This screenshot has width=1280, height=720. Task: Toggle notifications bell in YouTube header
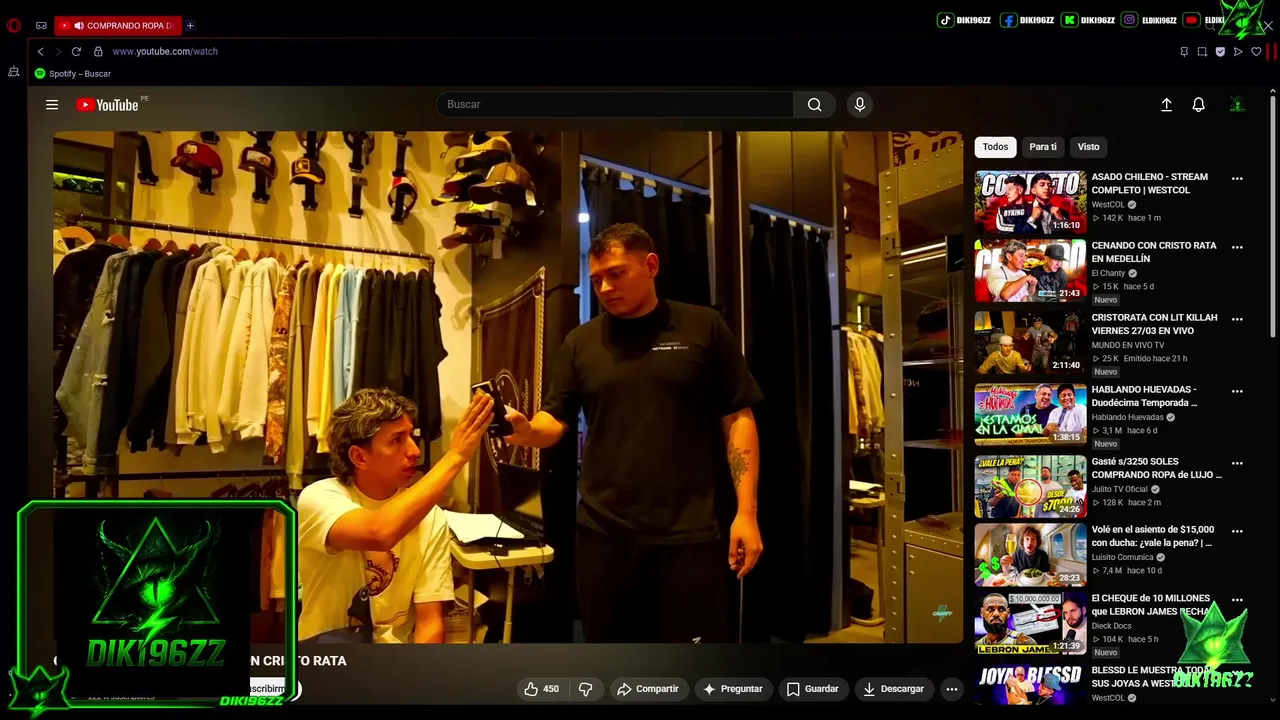pos(1198,105)
